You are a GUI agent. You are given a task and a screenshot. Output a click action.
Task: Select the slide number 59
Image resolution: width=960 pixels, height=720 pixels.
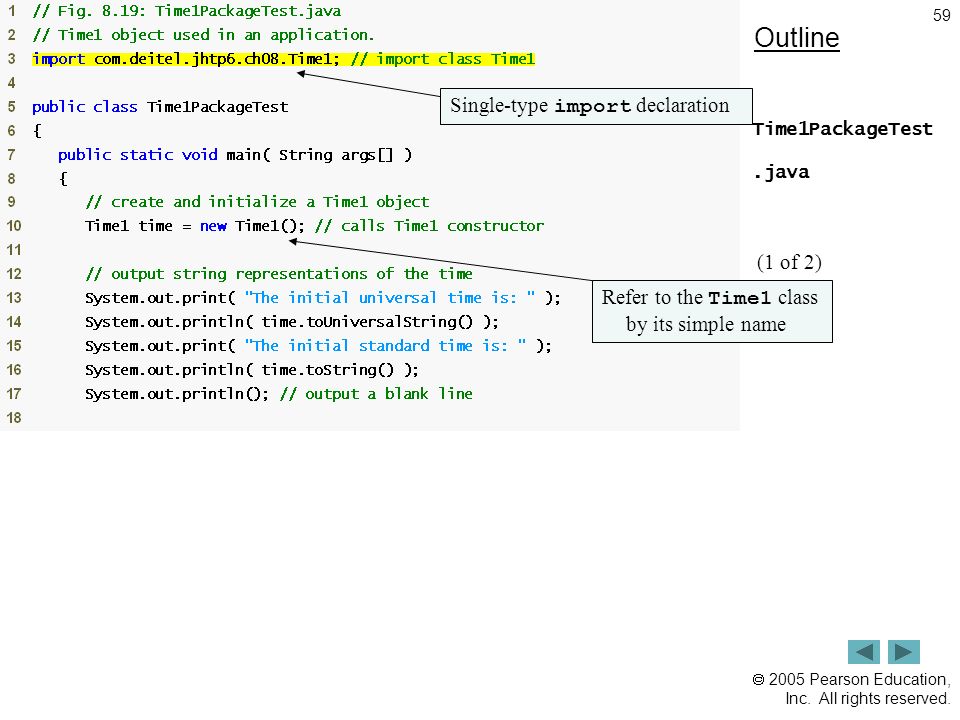click(941, 15)
